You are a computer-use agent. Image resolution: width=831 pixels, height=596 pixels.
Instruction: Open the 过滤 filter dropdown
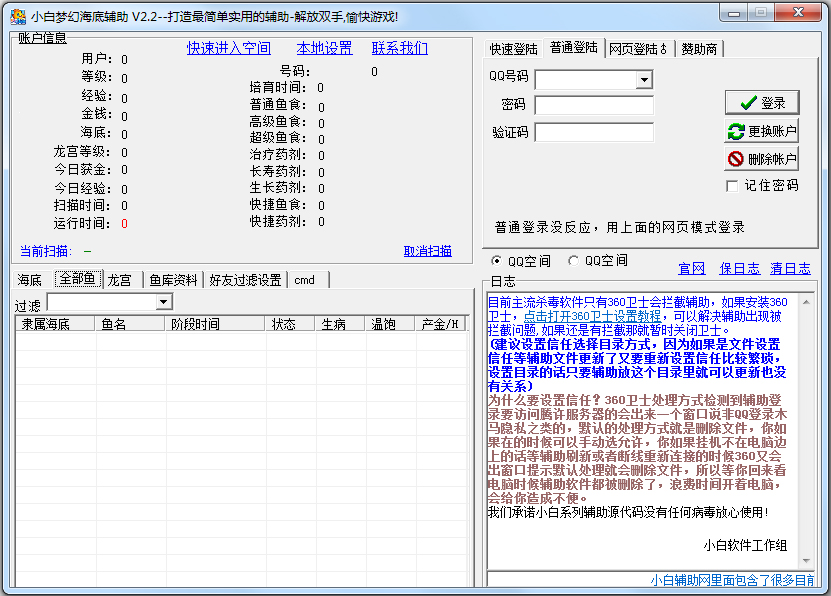(x=164, y=302)
